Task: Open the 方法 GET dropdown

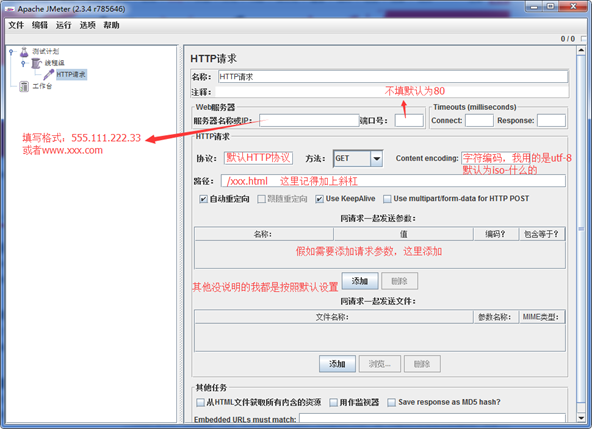Action: pyautogui.click(x=358, y=159)
